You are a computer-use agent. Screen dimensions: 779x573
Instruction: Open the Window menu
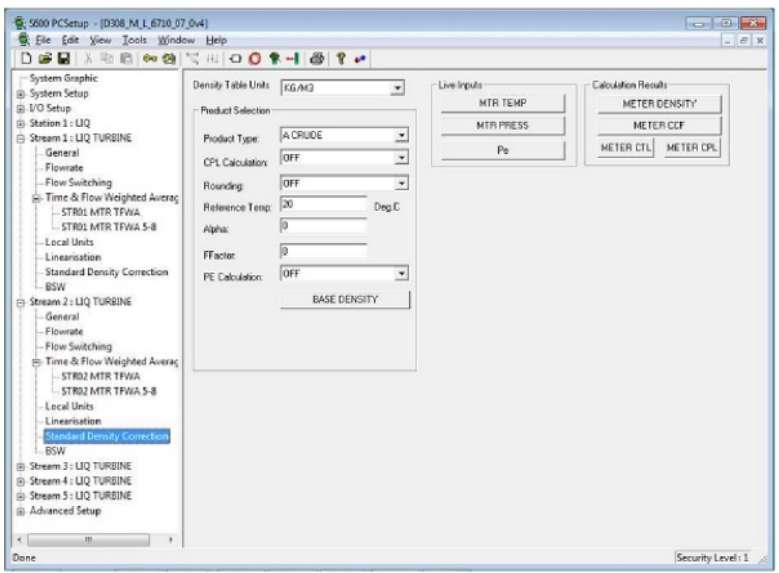click(x=176, y=40)
